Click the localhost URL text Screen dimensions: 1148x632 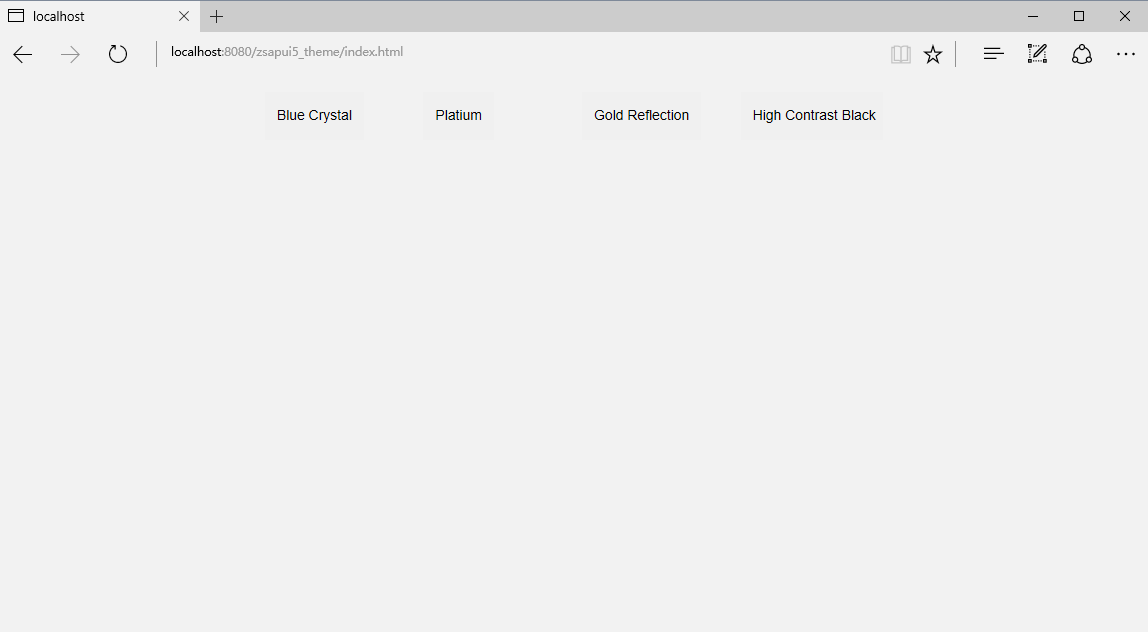[287, 52]
